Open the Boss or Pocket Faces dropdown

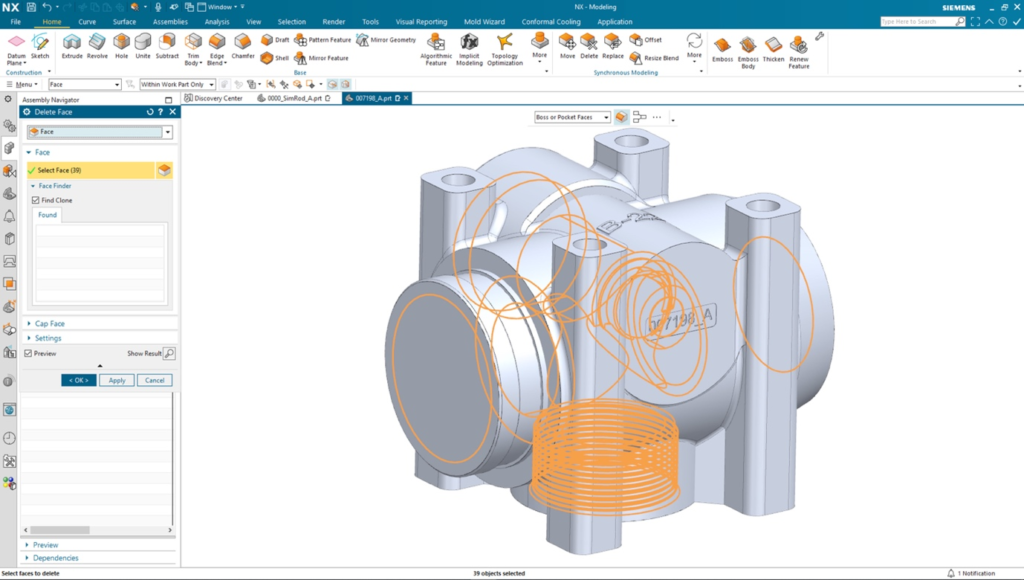(x=572, y=117)
